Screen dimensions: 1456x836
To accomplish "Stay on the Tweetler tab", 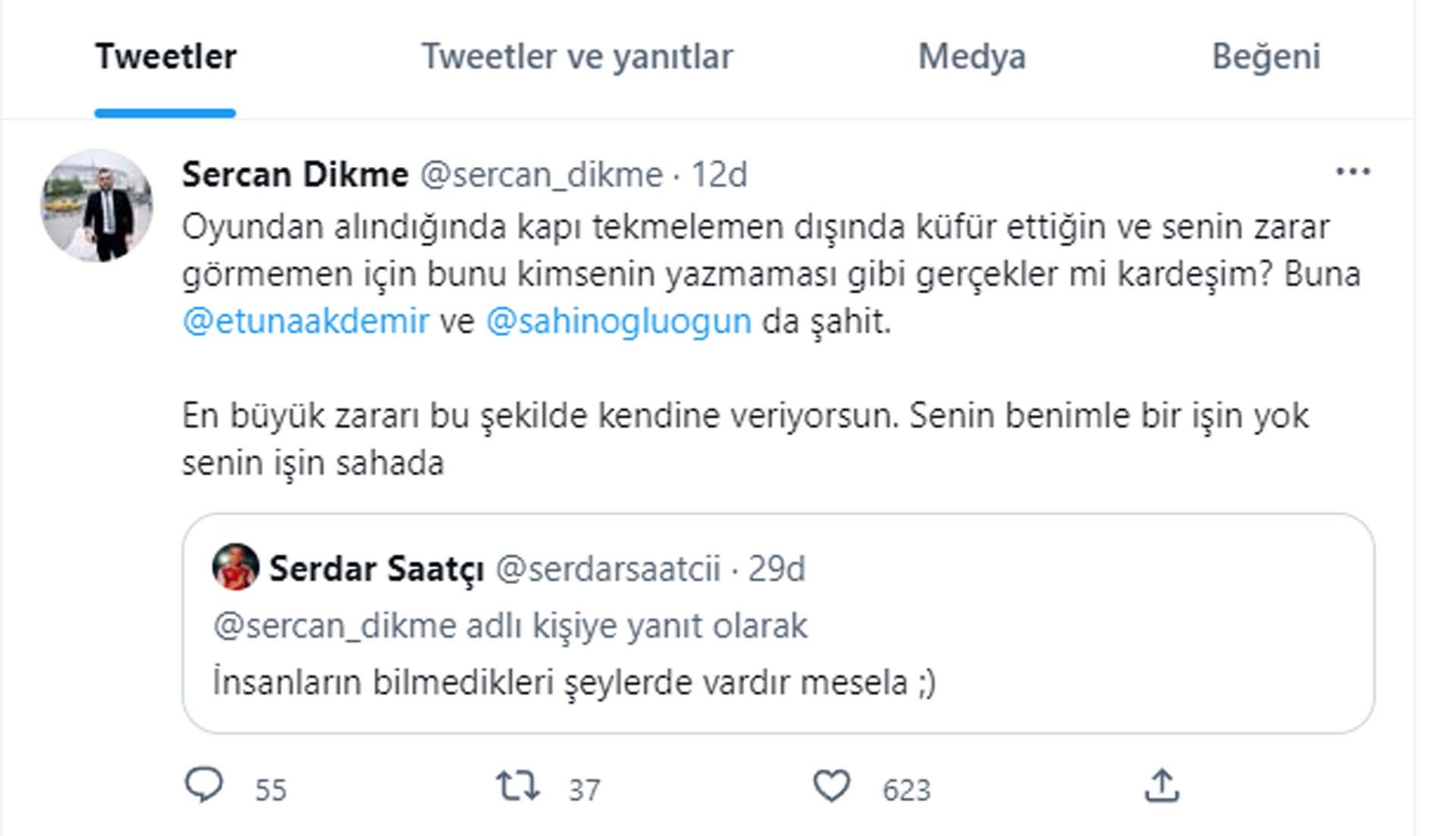I will 165,55.
